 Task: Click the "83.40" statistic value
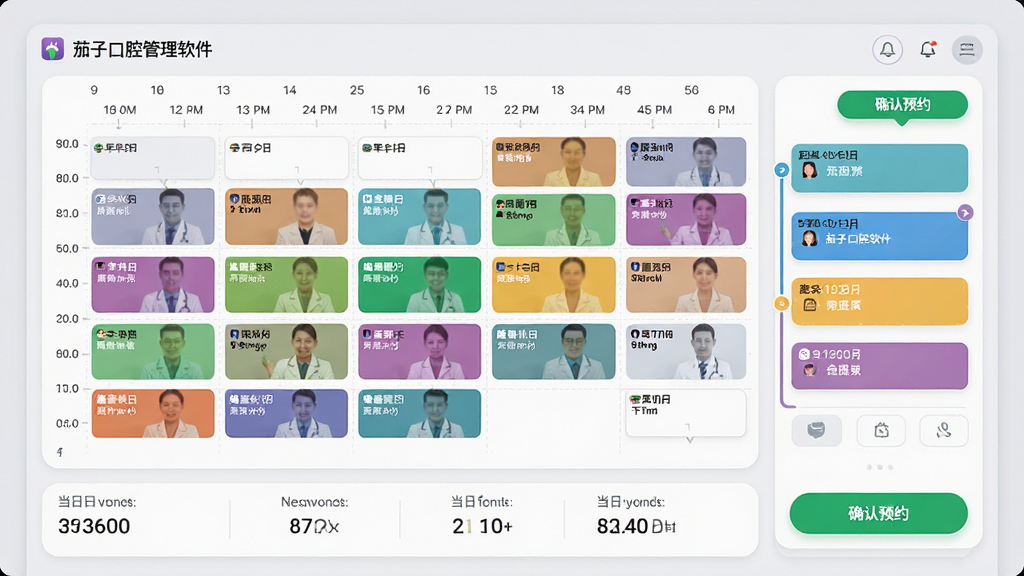tap(622, 526)
